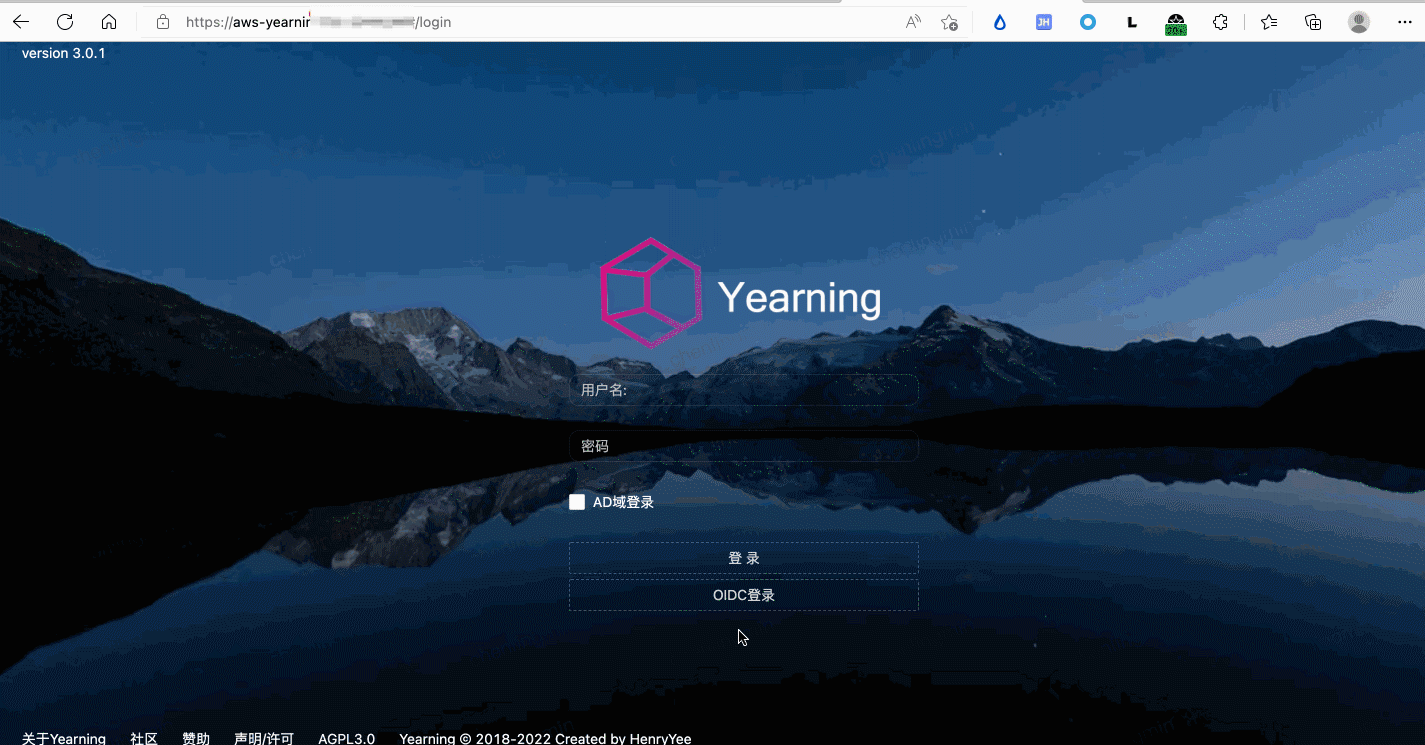
Task: Click the pink Yearning cube logo
Action: click(x=651, y=292)
